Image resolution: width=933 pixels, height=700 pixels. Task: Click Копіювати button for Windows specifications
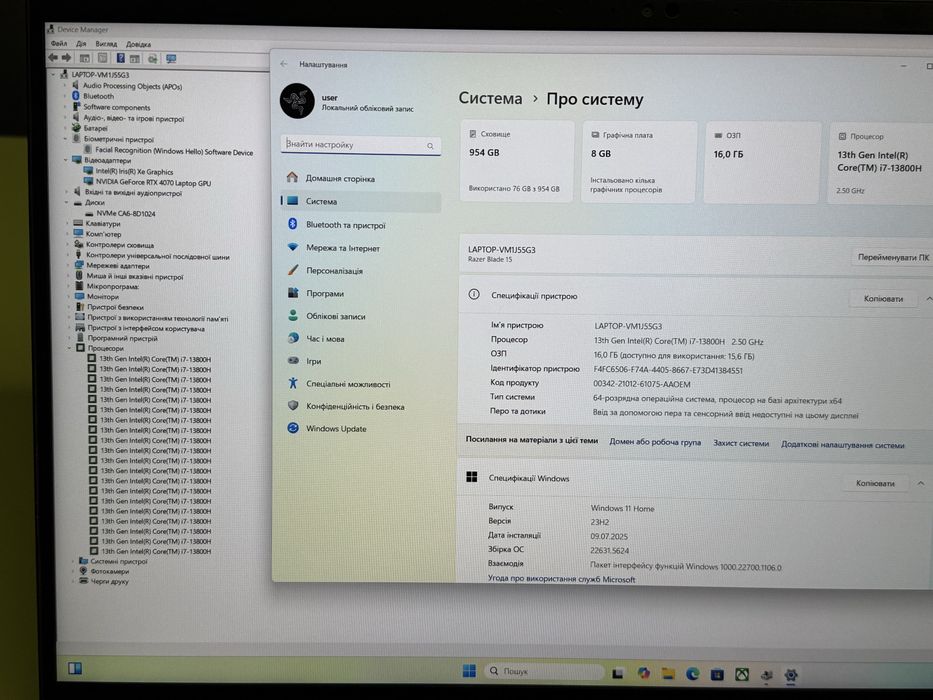(x=875, y=483)
